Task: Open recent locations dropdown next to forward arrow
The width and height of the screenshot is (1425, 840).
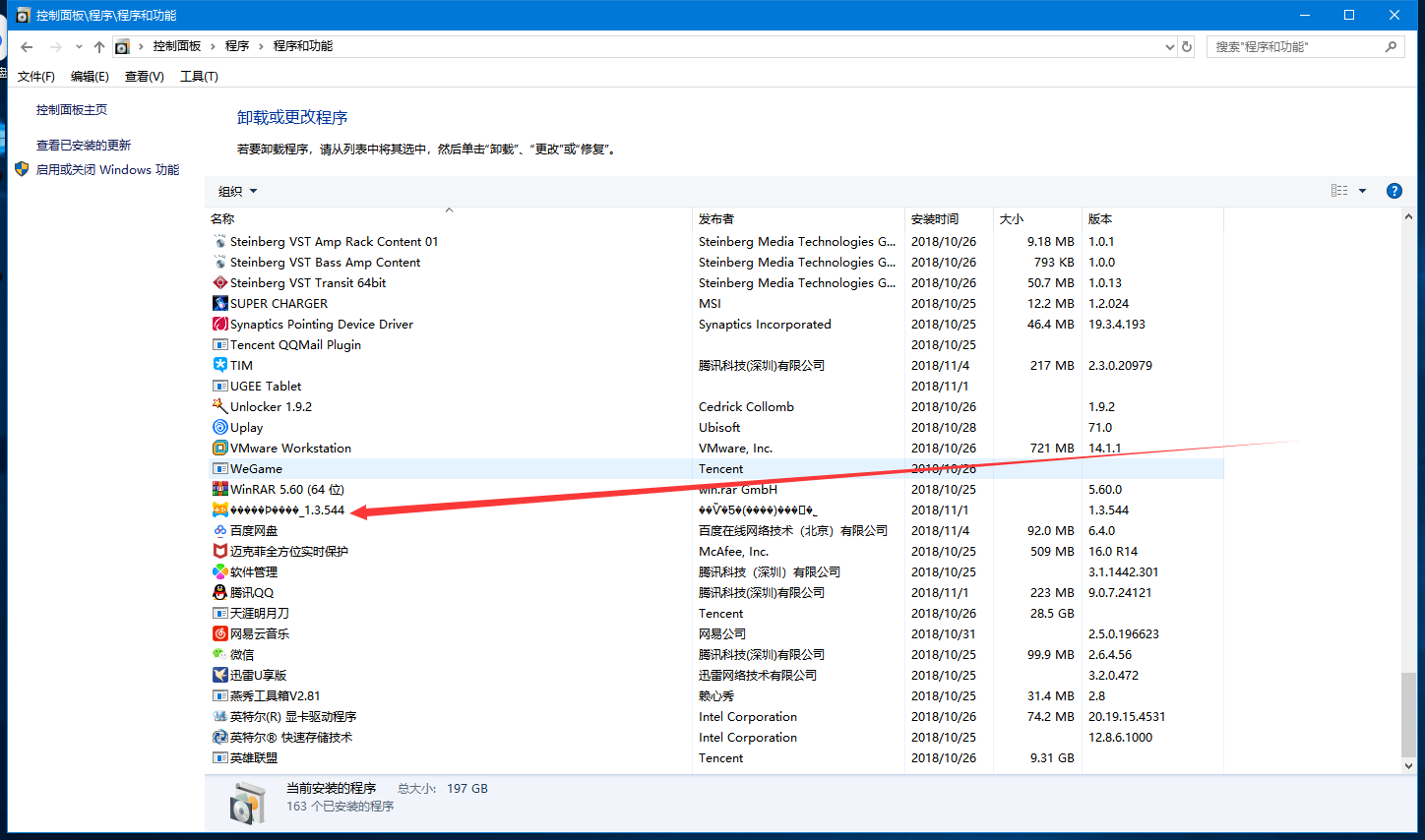Action: click(79, 46)
